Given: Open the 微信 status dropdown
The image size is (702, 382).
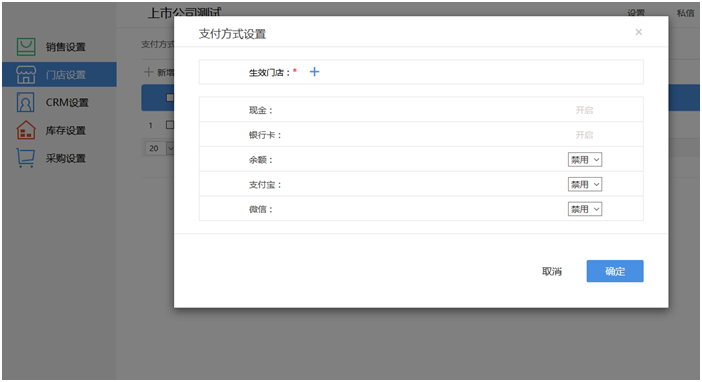Looking at the screenshot, I should 585,209.
